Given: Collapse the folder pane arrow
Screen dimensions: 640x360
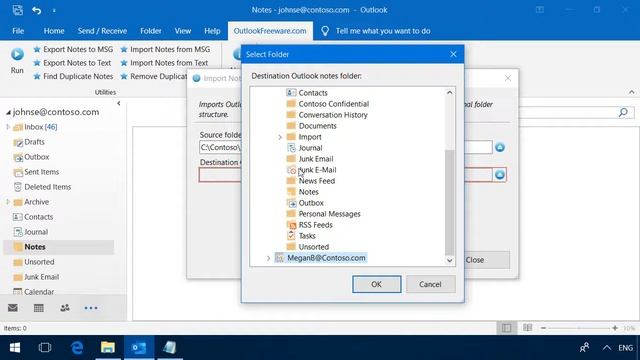Looking at the screenshot, I should coord(119,103).
